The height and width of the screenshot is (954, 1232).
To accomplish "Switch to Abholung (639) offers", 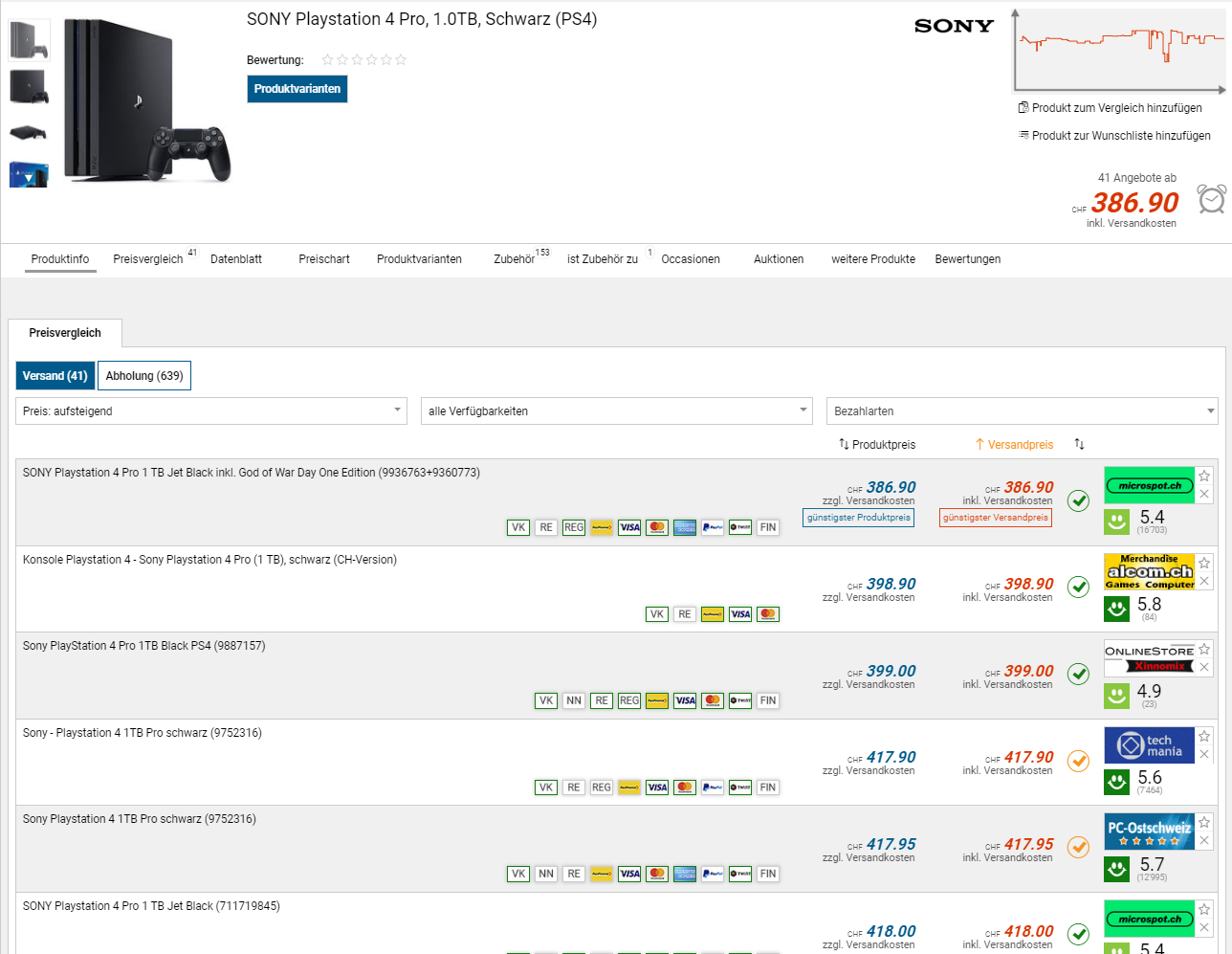I will pos(144,376).
